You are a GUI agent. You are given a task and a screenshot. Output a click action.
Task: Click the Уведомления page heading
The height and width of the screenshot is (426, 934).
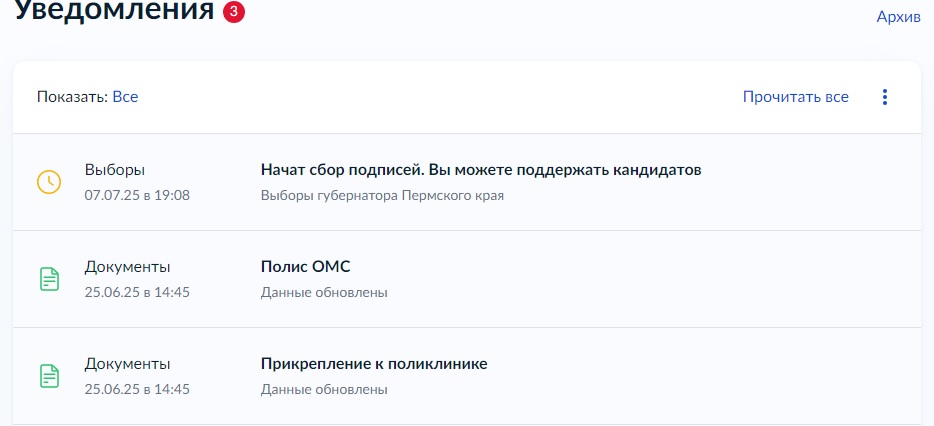tap(114, 10)
